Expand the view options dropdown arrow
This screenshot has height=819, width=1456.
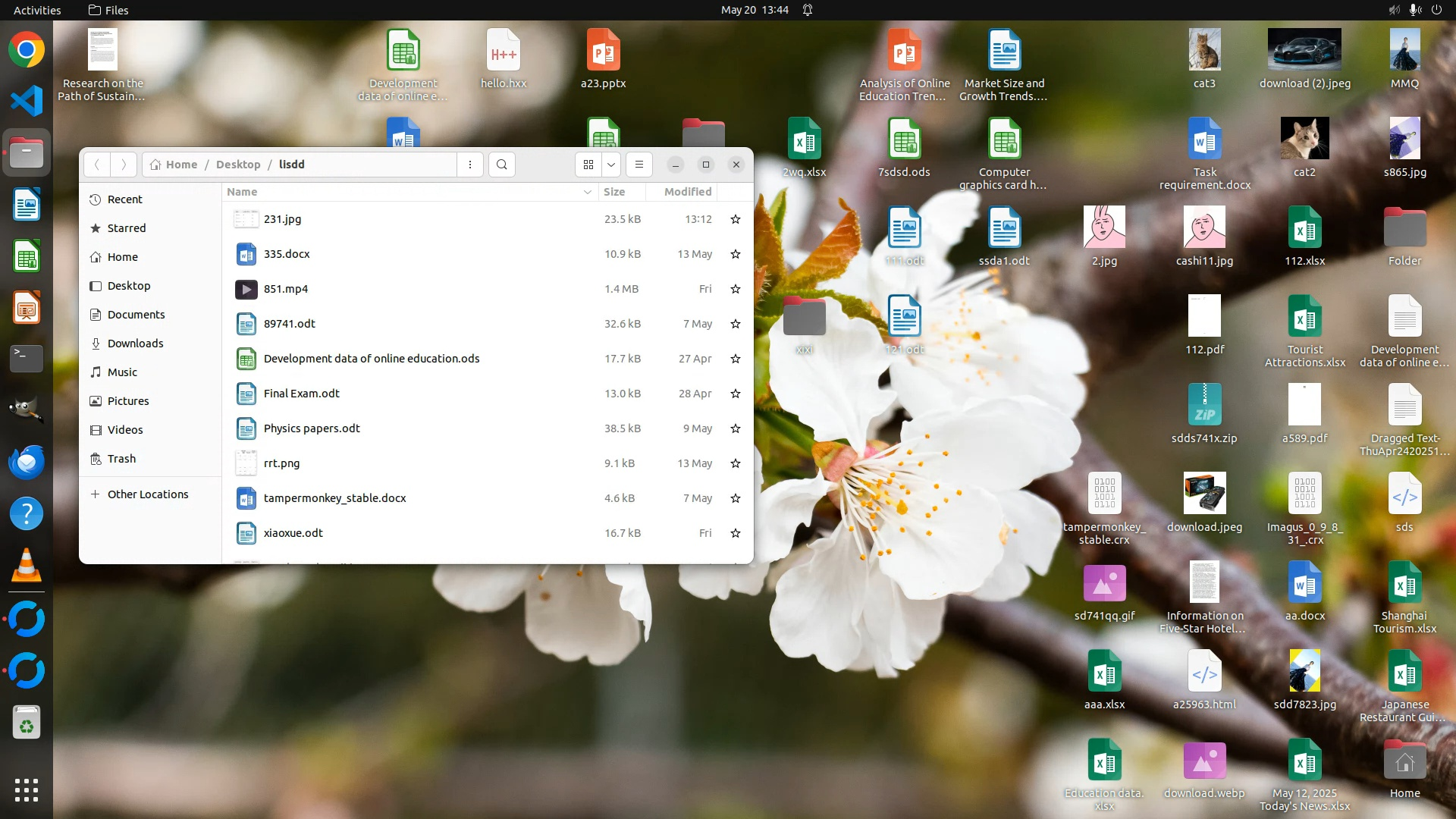click(611, 165)
